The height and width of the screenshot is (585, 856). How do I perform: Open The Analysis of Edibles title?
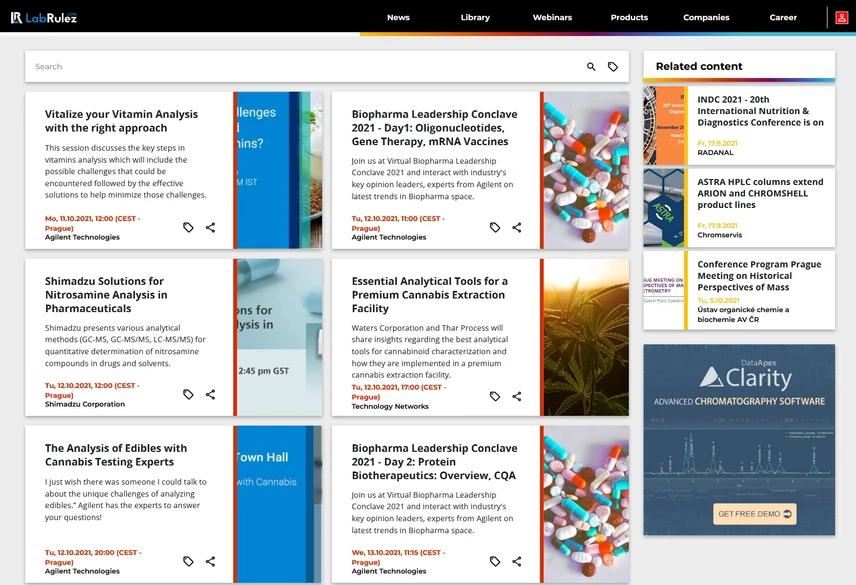[116, 455]
